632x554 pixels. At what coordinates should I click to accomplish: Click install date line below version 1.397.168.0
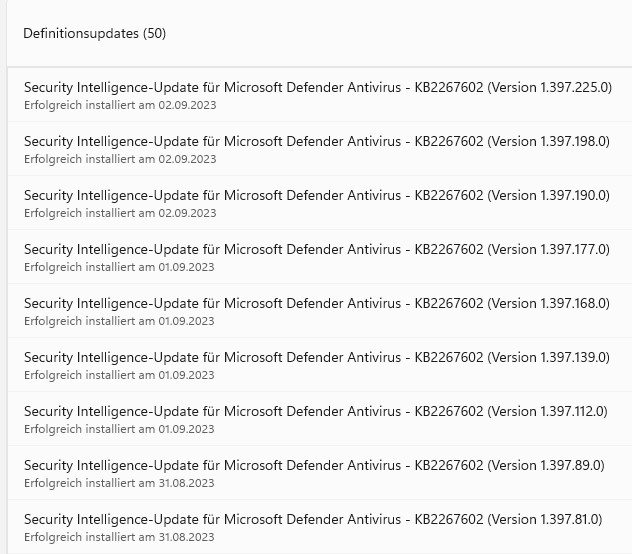(x=119, y=321)
